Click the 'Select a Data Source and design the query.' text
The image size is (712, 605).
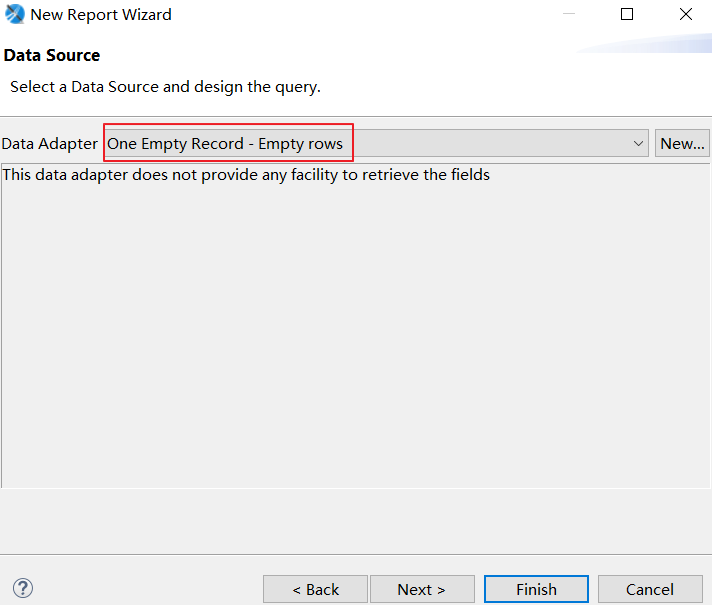tap(165, 87)
